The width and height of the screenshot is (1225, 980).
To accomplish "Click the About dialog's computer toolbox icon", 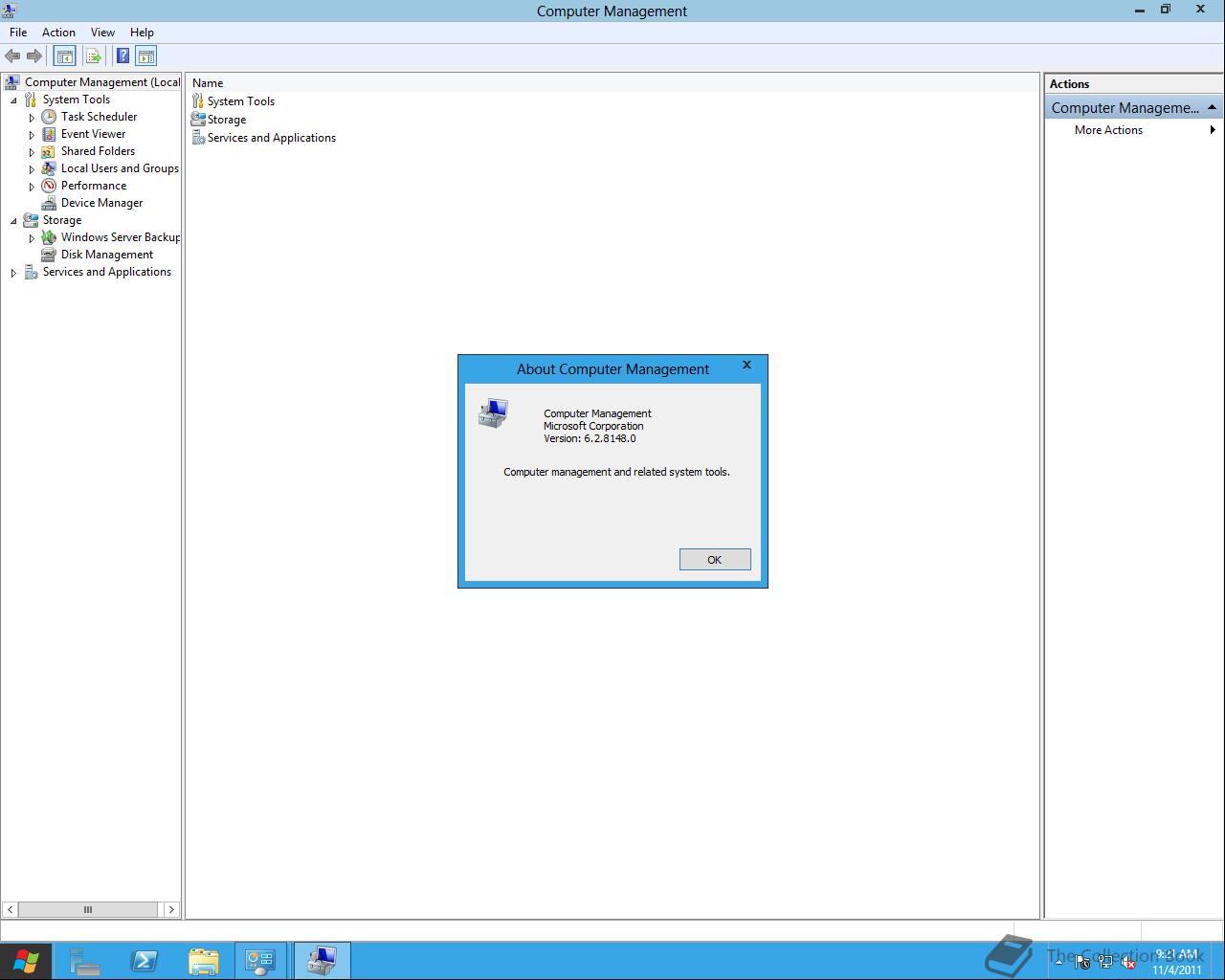I will click(x=494, y=413).
